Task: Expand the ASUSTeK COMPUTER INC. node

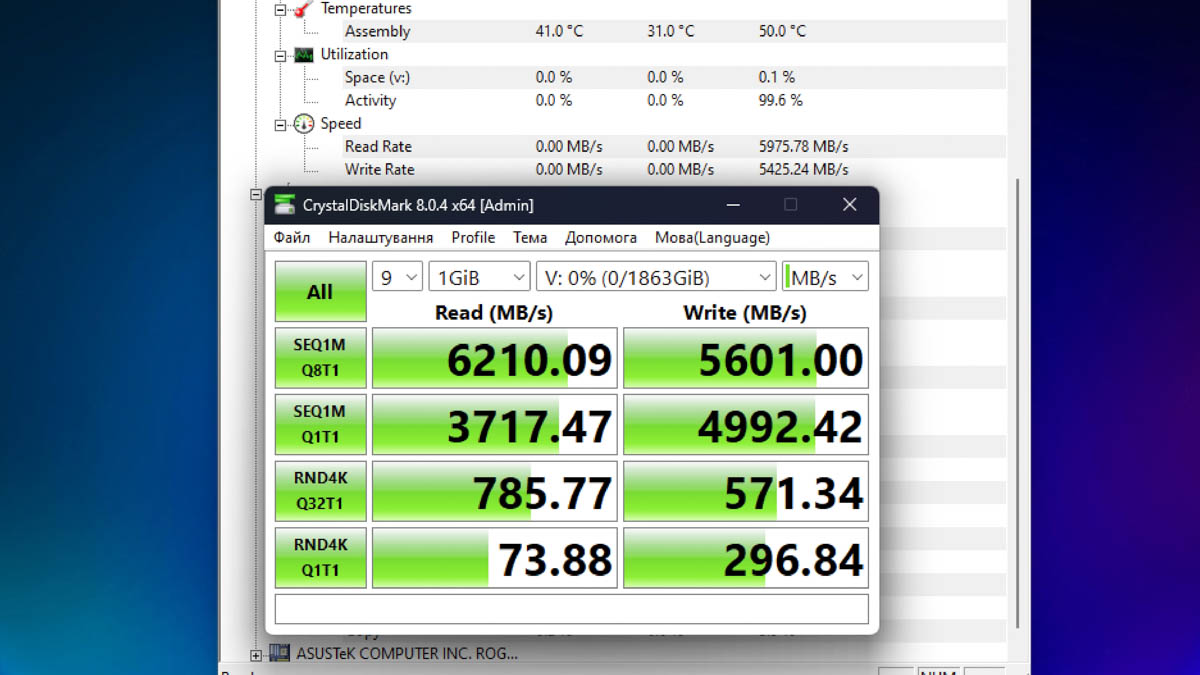Action: tap(256, 654)
